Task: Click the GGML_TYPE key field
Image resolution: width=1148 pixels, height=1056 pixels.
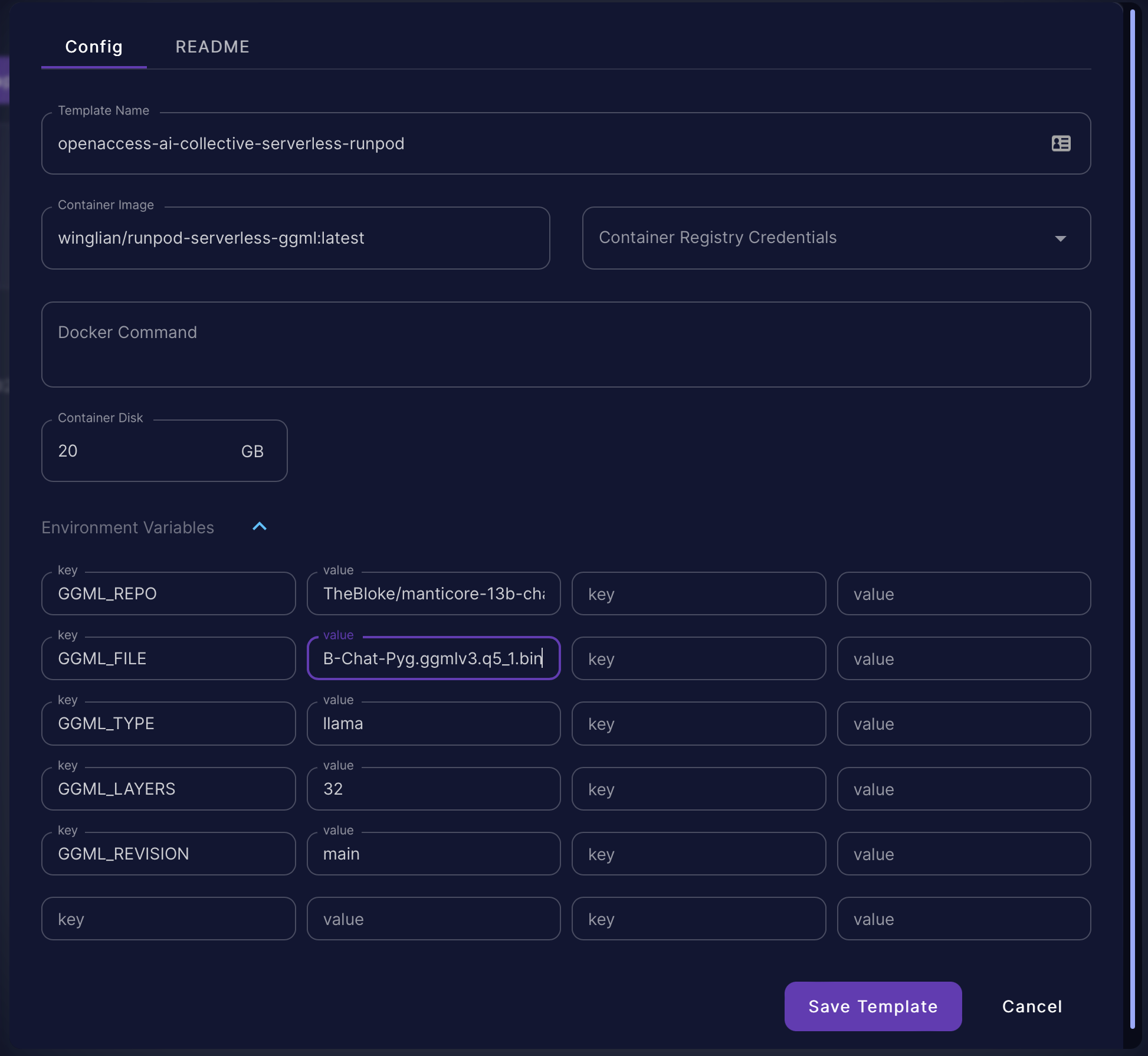Action: tap(168, 723)
